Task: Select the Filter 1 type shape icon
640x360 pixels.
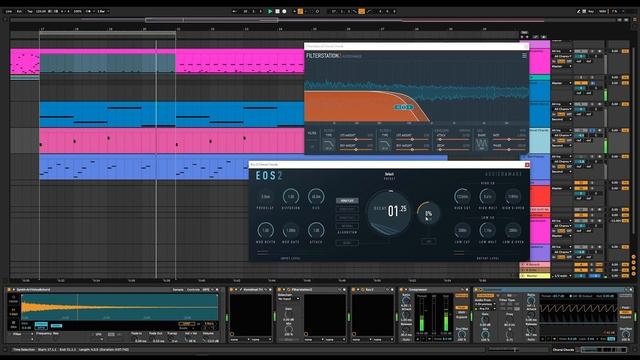Action: pyautogui.click(x=328, y=144)
